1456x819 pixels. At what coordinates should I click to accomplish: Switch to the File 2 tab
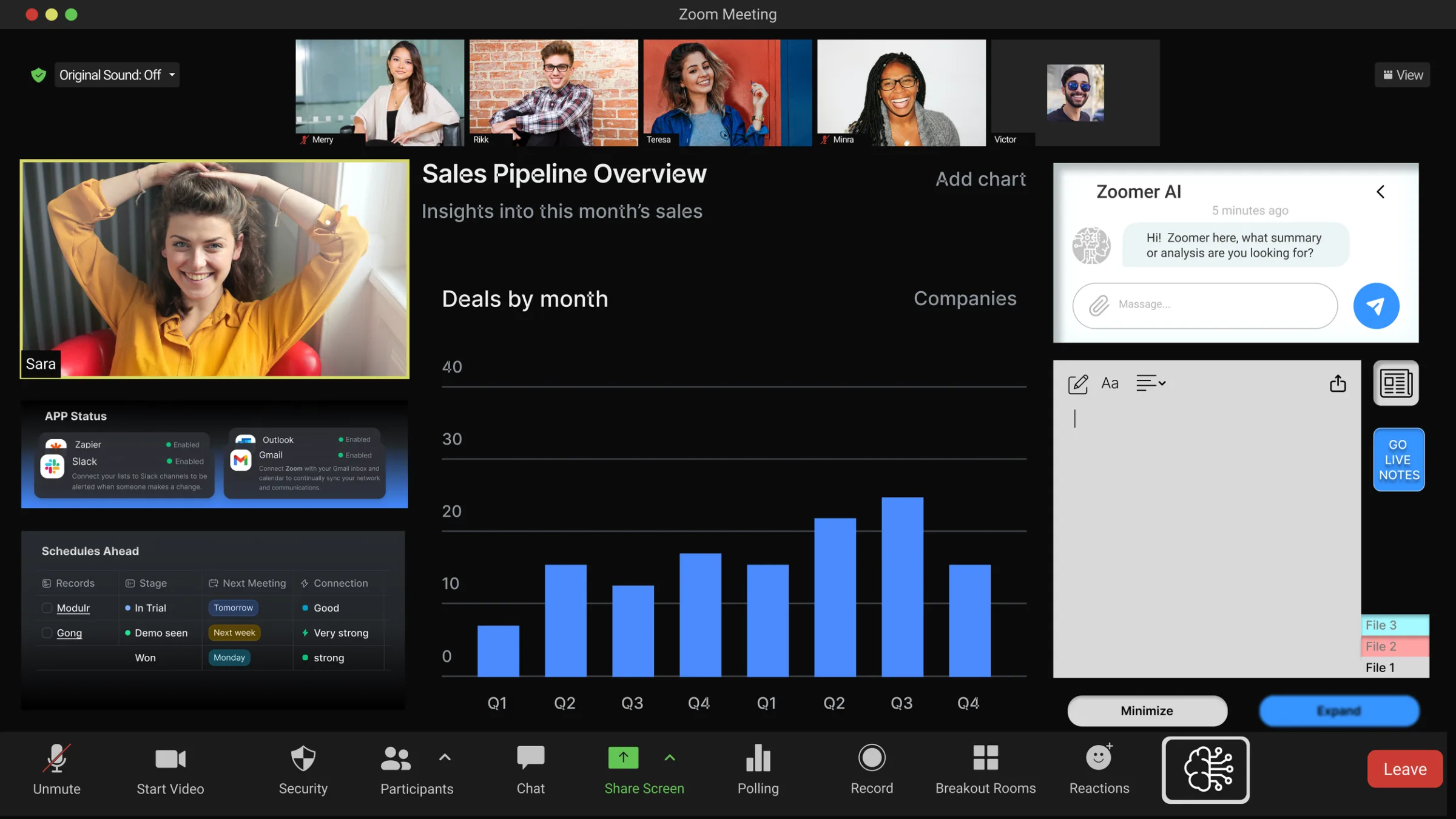tap(1395, 646)
